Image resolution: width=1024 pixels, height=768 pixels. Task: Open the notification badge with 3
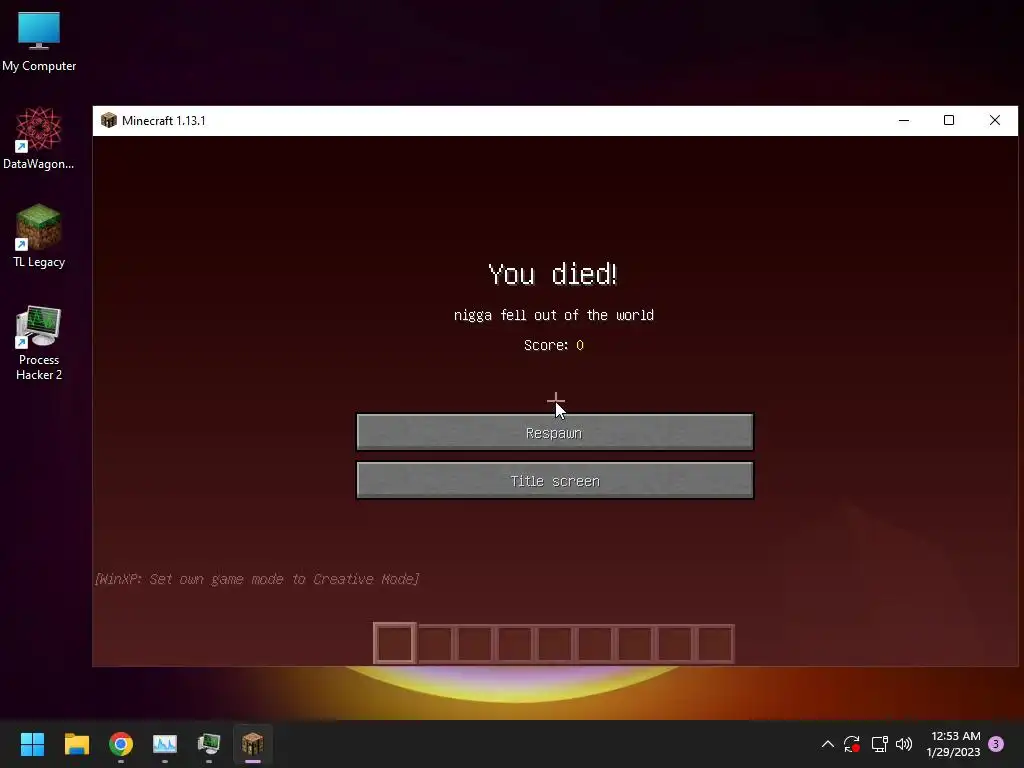click(x=996, y=744)
